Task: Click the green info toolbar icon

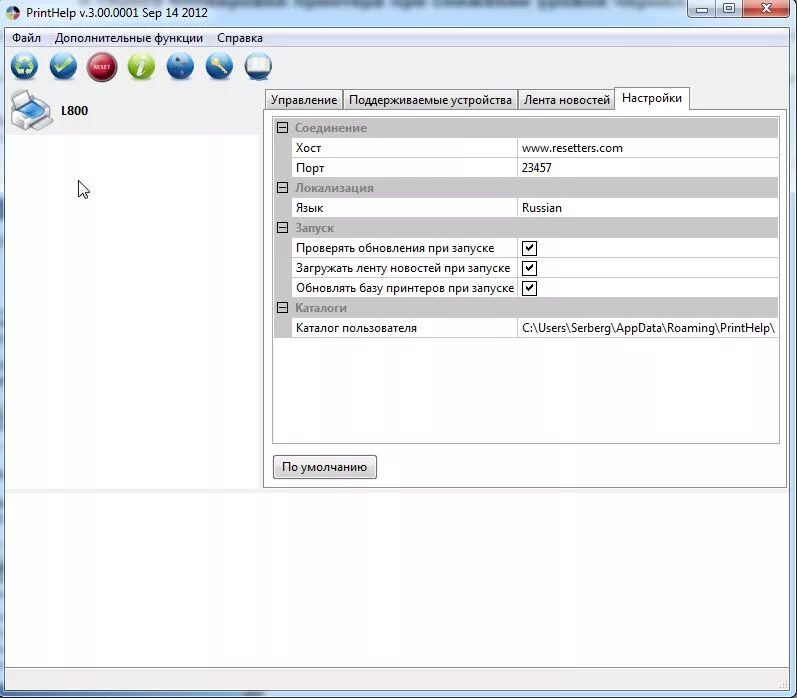Action: tap(141, 67)
